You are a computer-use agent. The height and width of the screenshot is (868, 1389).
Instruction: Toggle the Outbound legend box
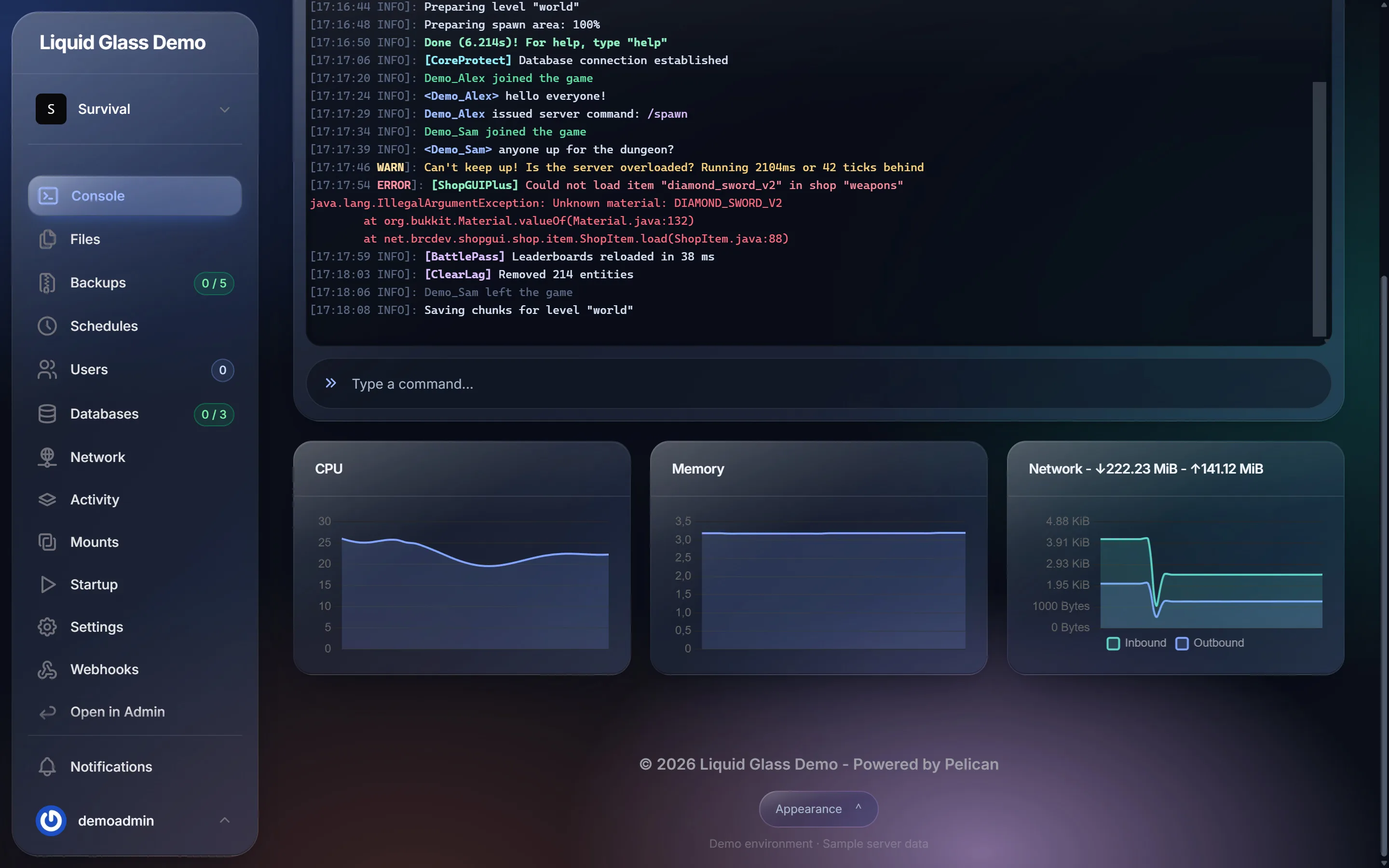(1182, 644)
